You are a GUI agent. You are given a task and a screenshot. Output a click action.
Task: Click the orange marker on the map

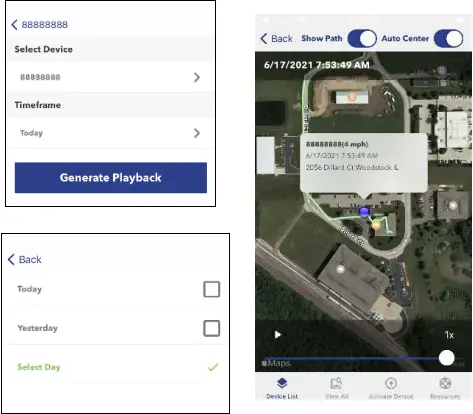376,225
